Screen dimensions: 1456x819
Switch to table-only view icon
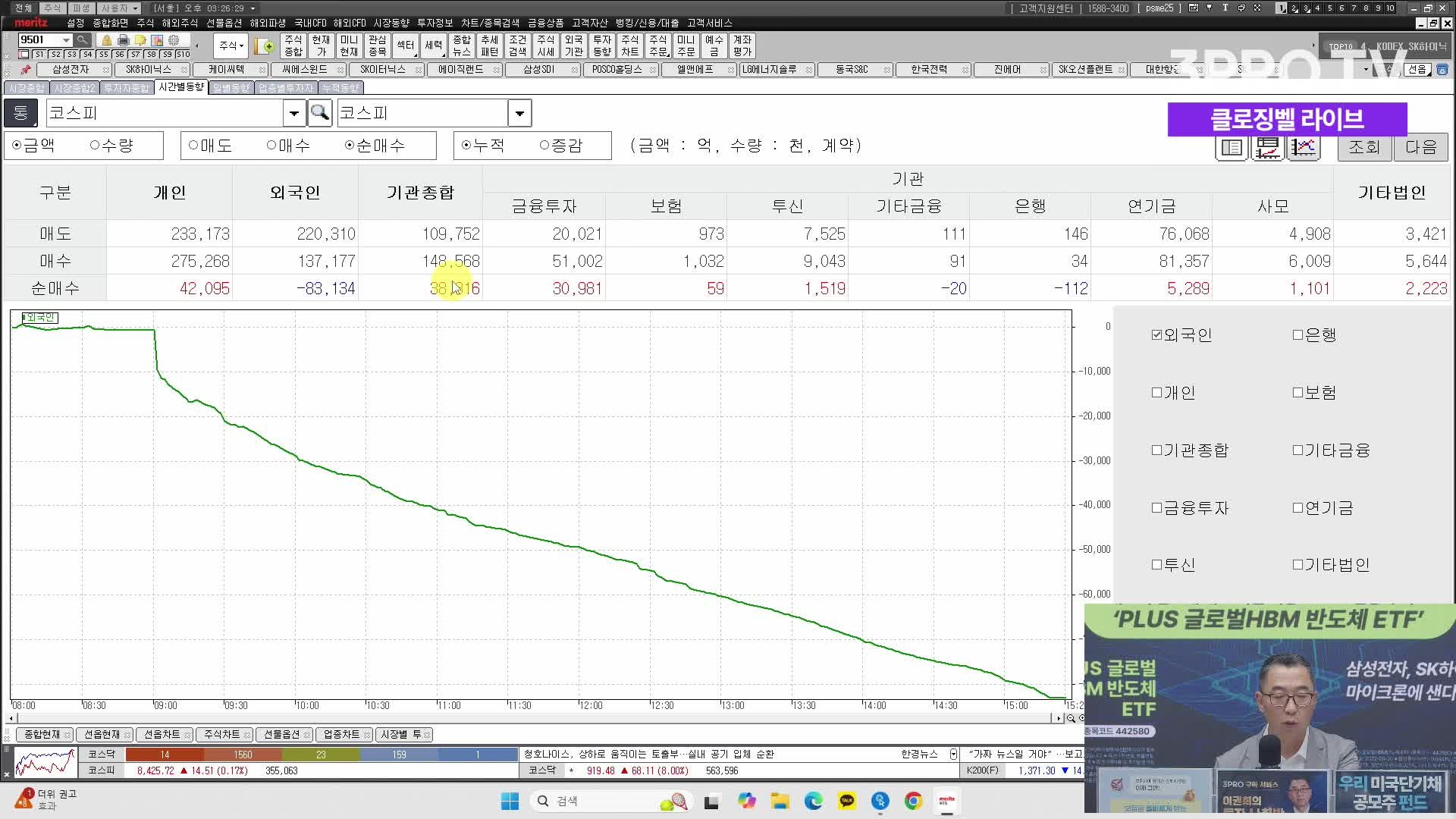pyautogui.click(x=1232, y=147)
